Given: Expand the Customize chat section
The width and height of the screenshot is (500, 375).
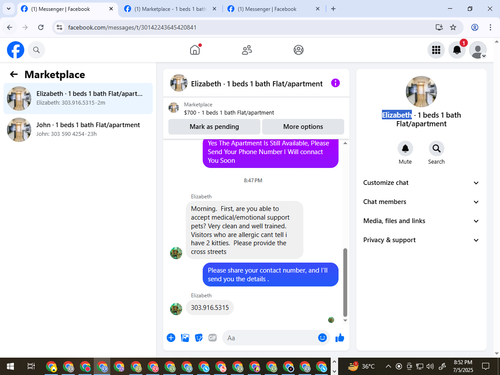Looking at the screenshot, I should pyautogui.click(x=421, y=183).
